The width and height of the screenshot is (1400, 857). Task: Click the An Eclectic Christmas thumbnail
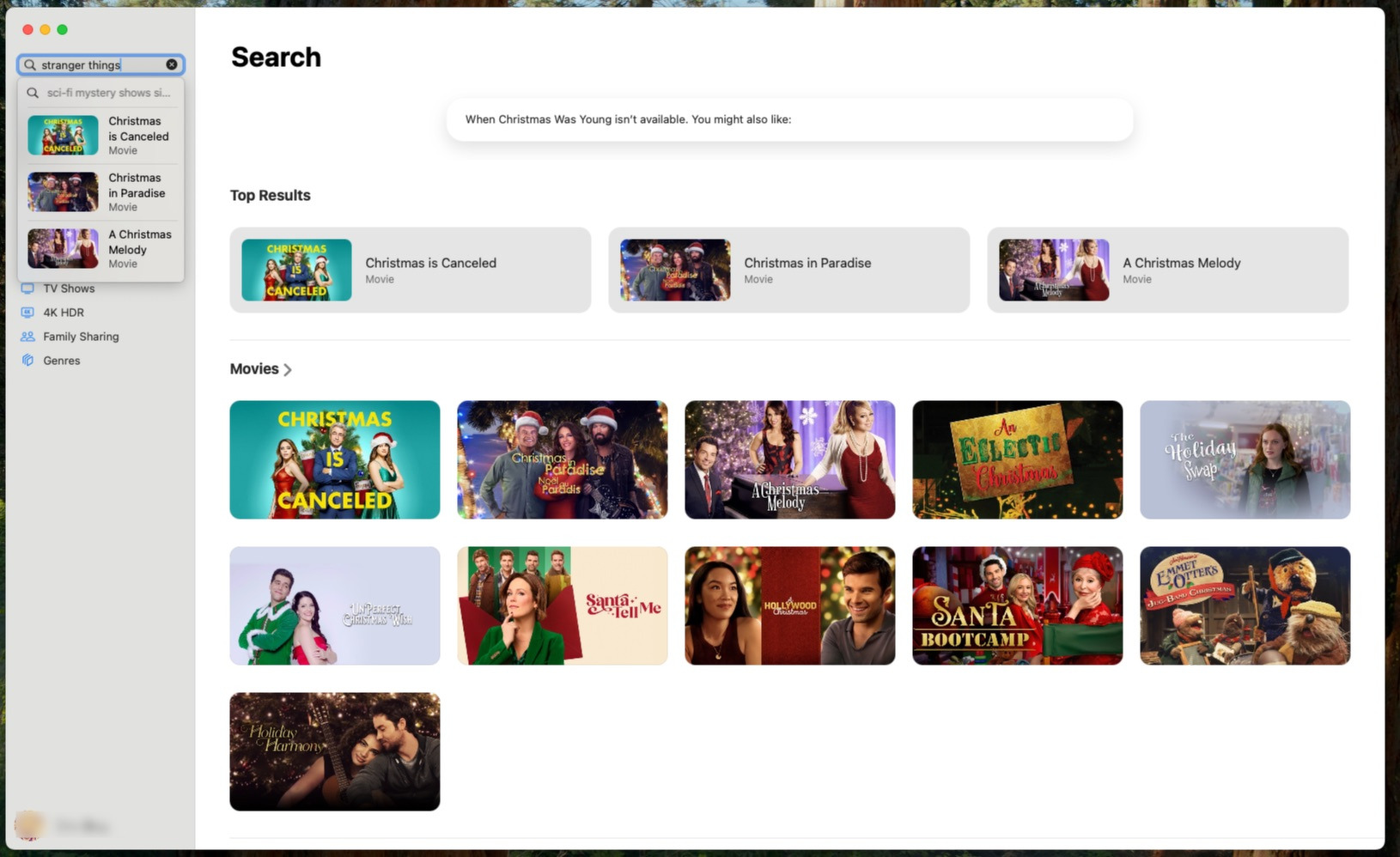coord(1017,459)
